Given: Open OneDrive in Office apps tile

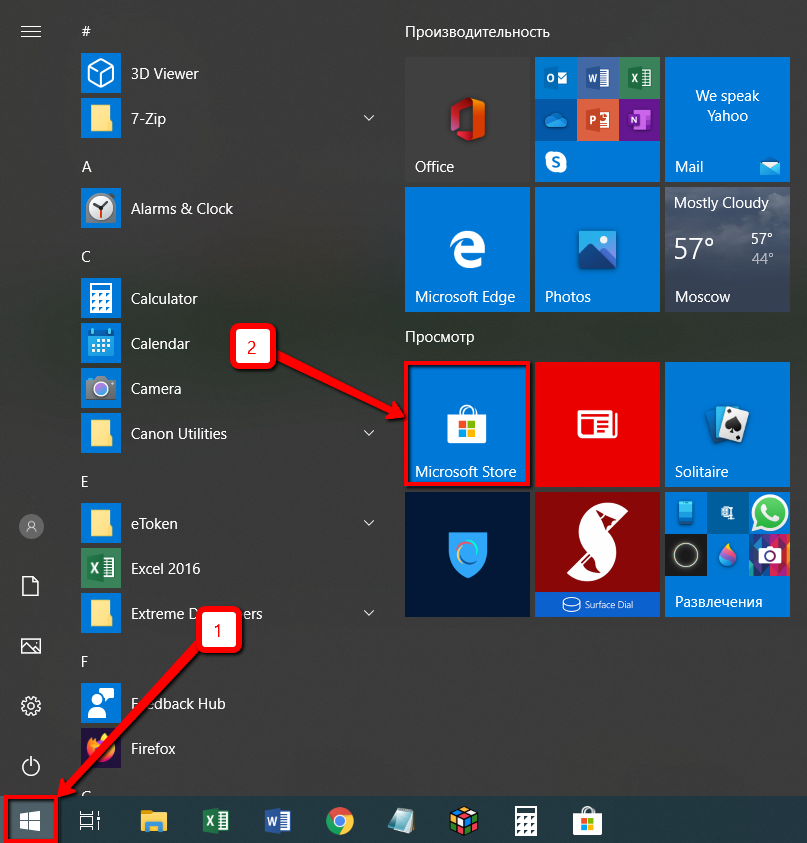Looking at the screenshot, I should (556, 120).
